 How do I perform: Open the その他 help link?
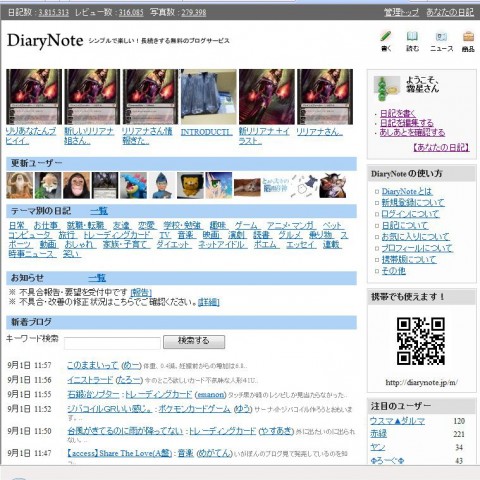394,270
